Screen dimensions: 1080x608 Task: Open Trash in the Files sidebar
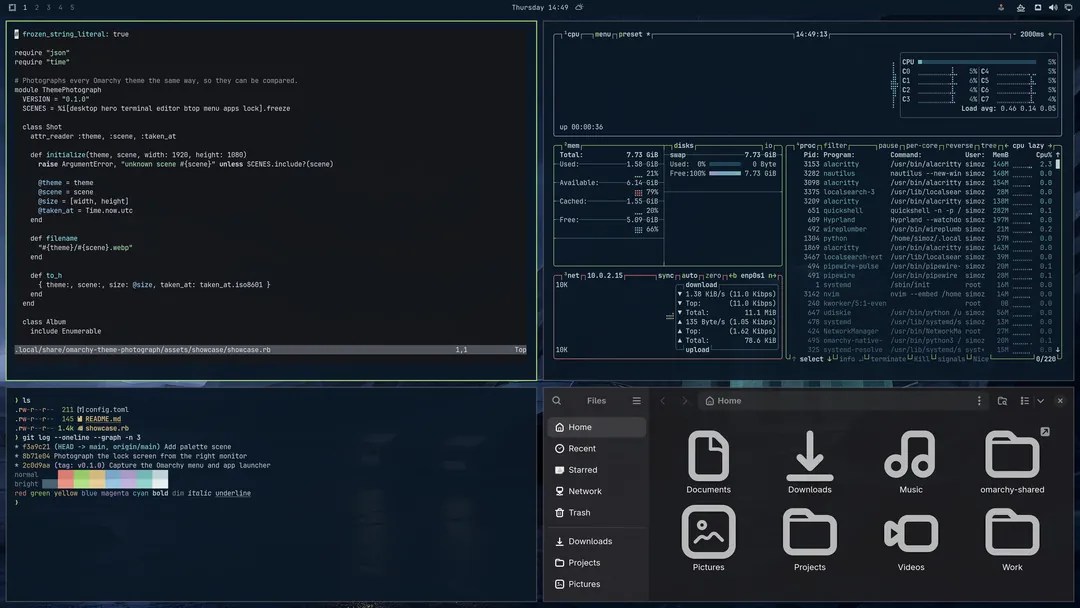pyautogui.click(x=596, y=512)
